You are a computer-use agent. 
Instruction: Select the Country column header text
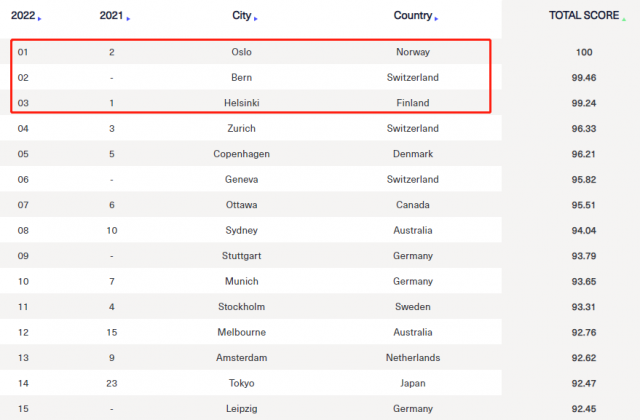click(x=413, y=16)
